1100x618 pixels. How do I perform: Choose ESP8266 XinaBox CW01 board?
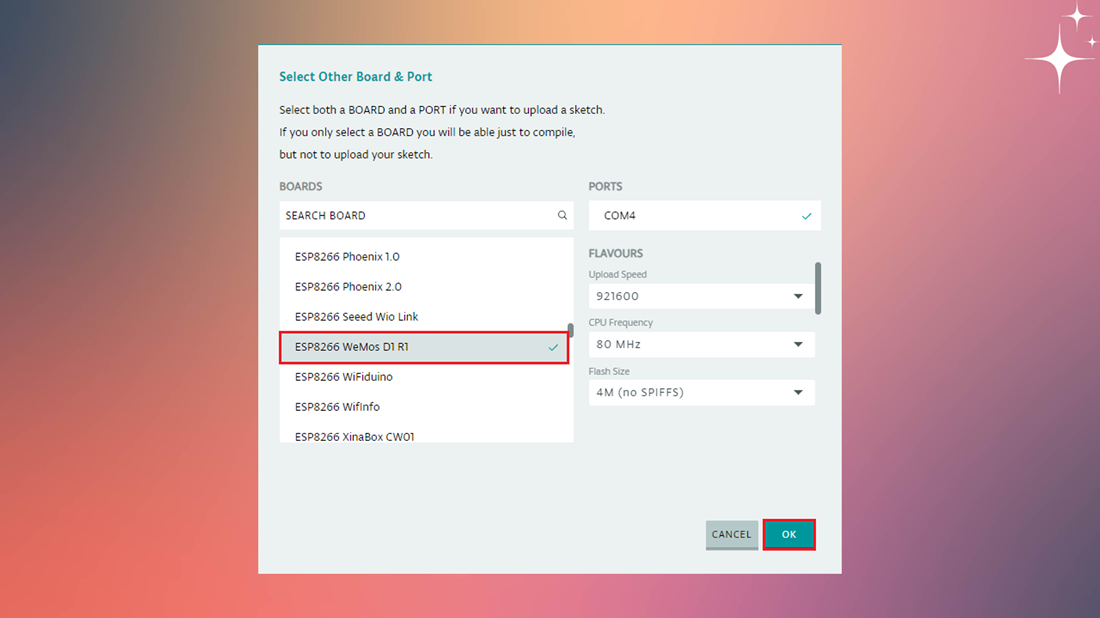[426, 435]
